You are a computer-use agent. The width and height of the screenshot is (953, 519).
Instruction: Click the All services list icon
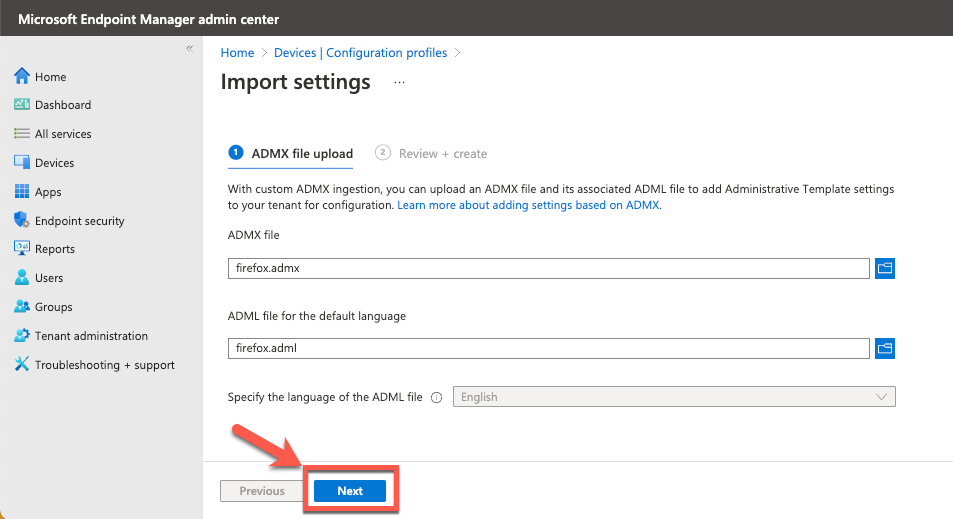tap(22, 134)
